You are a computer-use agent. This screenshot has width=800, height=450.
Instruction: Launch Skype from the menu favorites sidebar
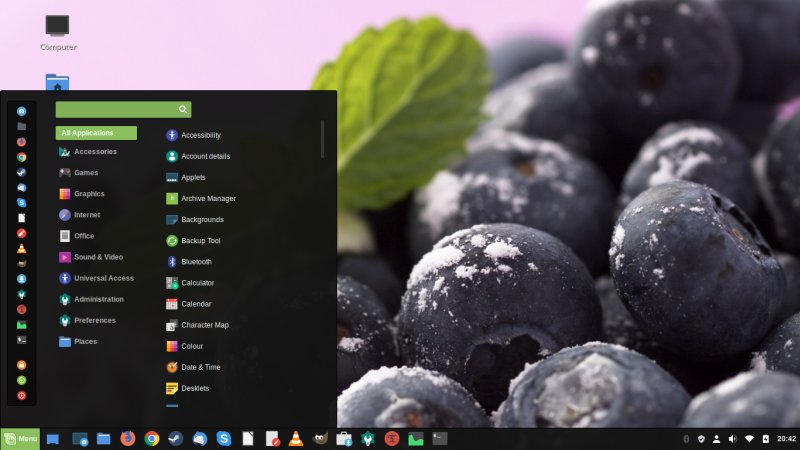tap(21, 203)
